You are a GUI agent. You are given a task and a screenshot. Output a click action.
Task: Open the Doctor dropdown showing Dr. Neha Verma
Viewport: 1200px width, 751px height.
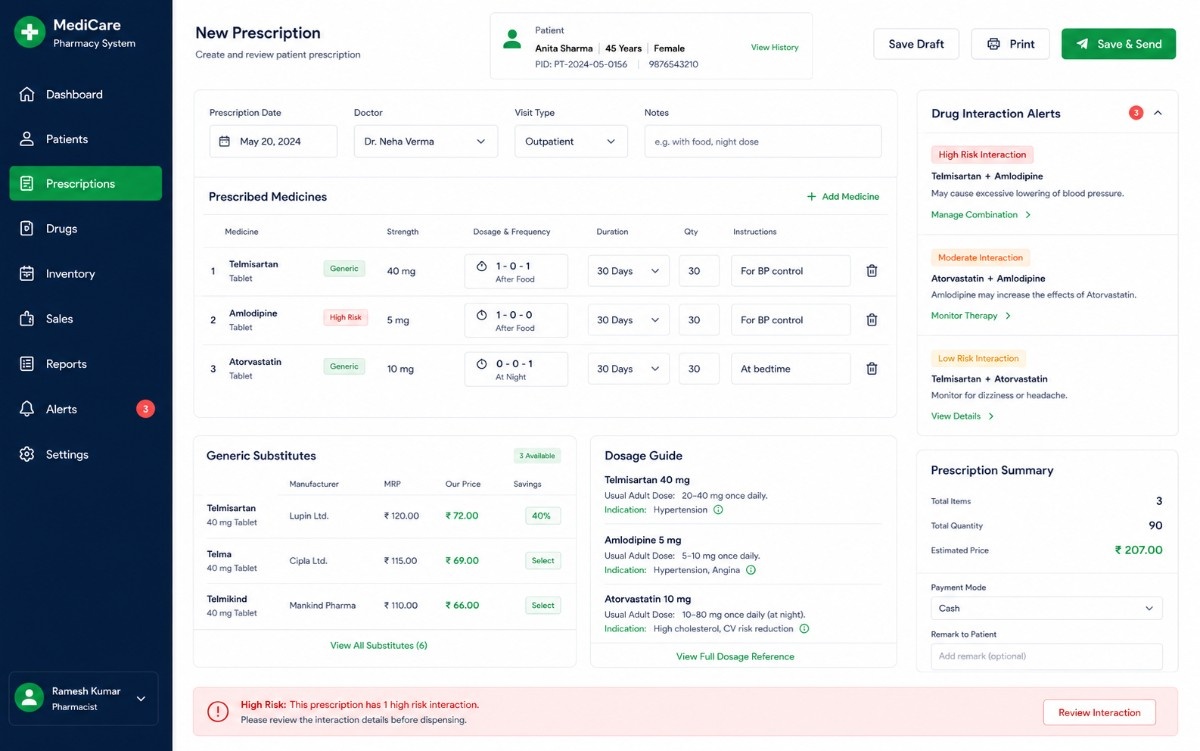click(425, 142)
